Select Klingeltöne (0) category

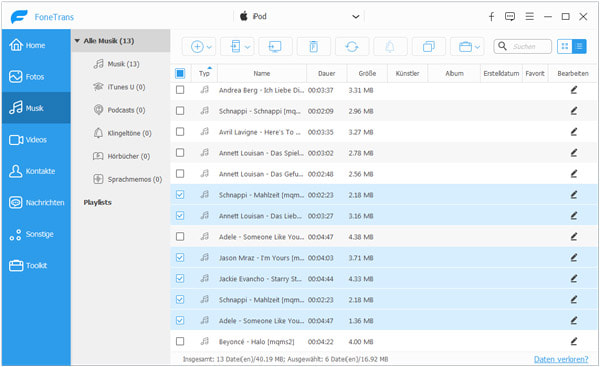click(122, 133)
